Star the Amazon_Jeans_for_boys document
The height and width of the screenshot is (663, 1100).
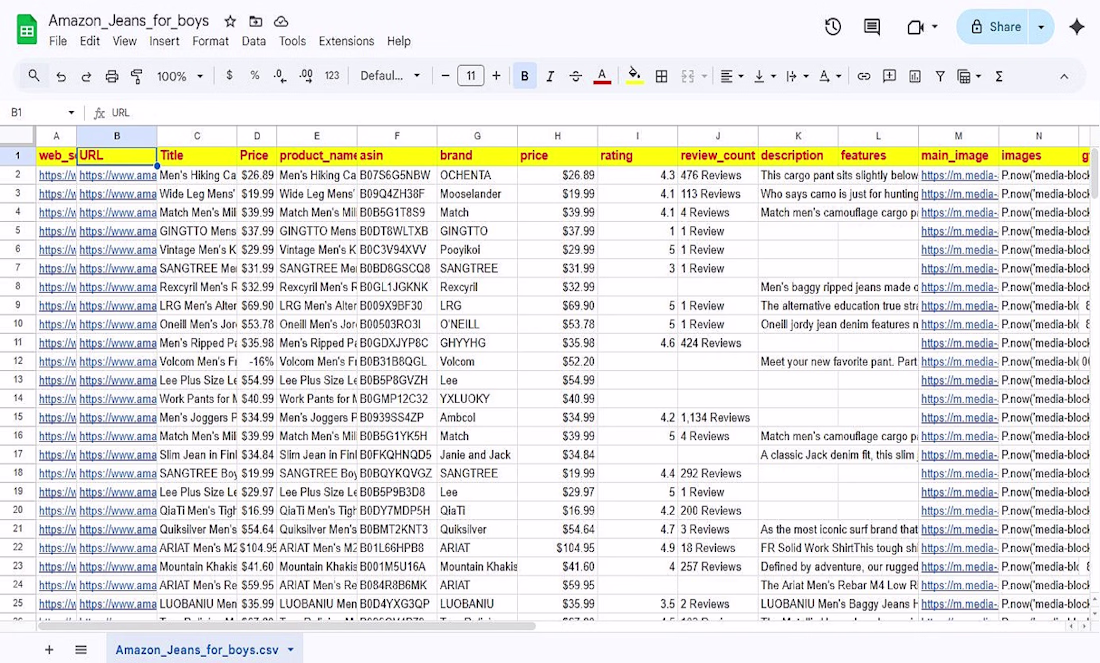coord(230,21)
